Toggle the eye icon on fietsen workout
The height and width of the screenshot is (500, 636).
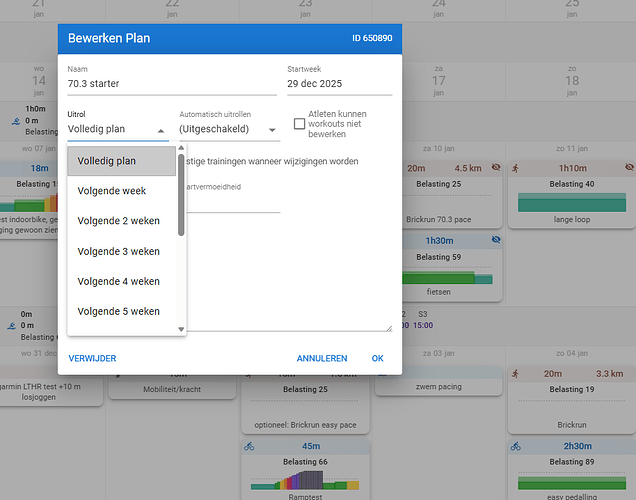pos(497,241)
